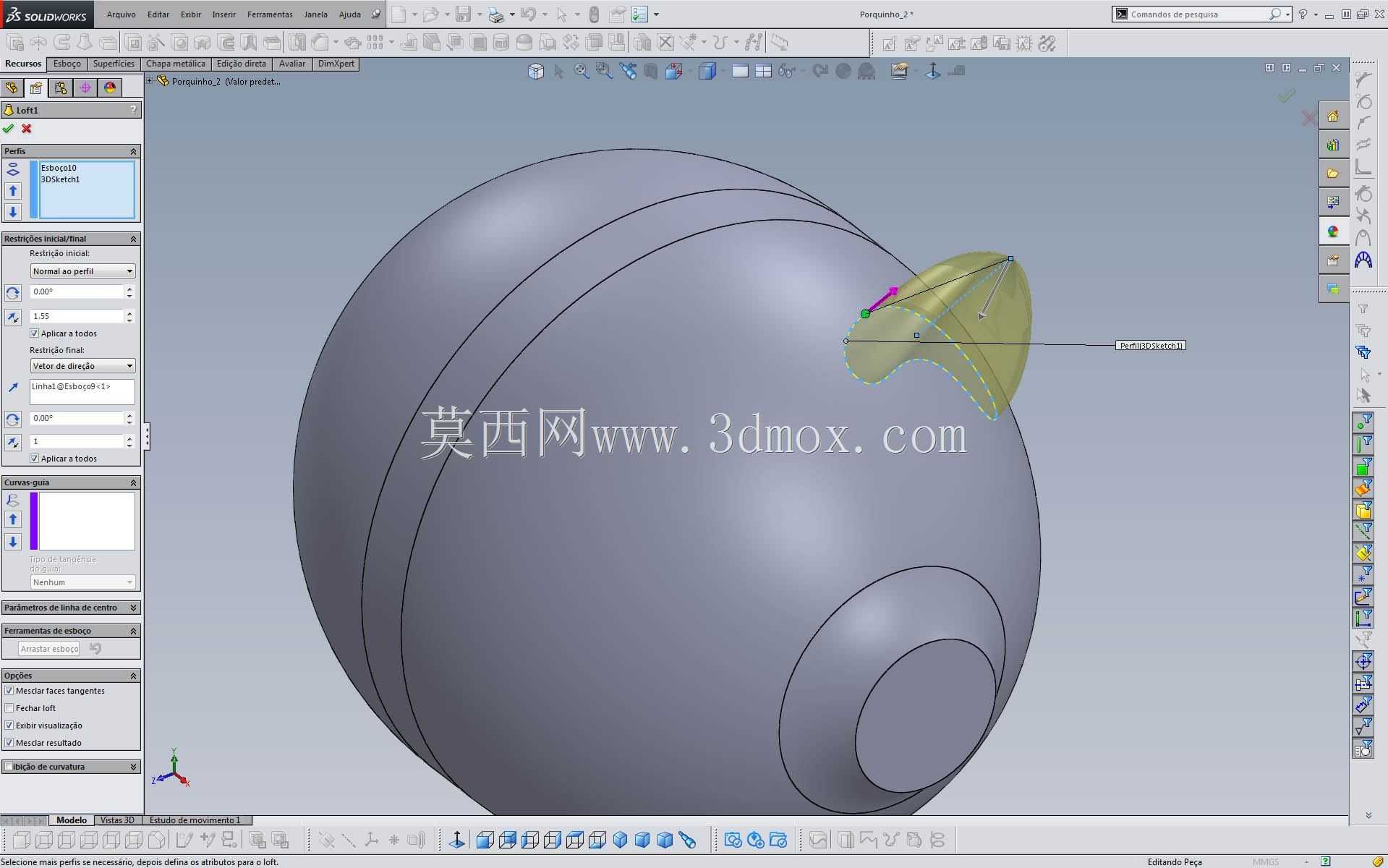This screenshot has width=1388, height=868.
Task: Open Appearances color ball in task pane
Action: (x=1333, y=231)
